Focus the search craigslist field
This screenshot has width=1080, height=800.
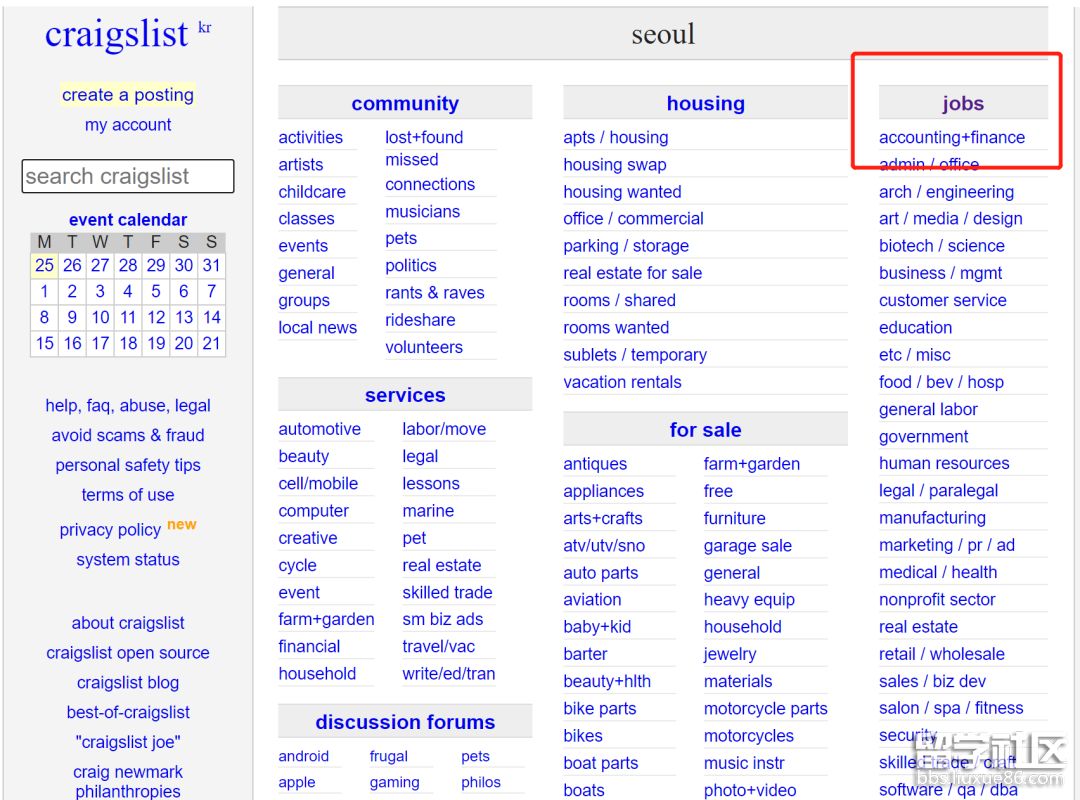[128, 176]
